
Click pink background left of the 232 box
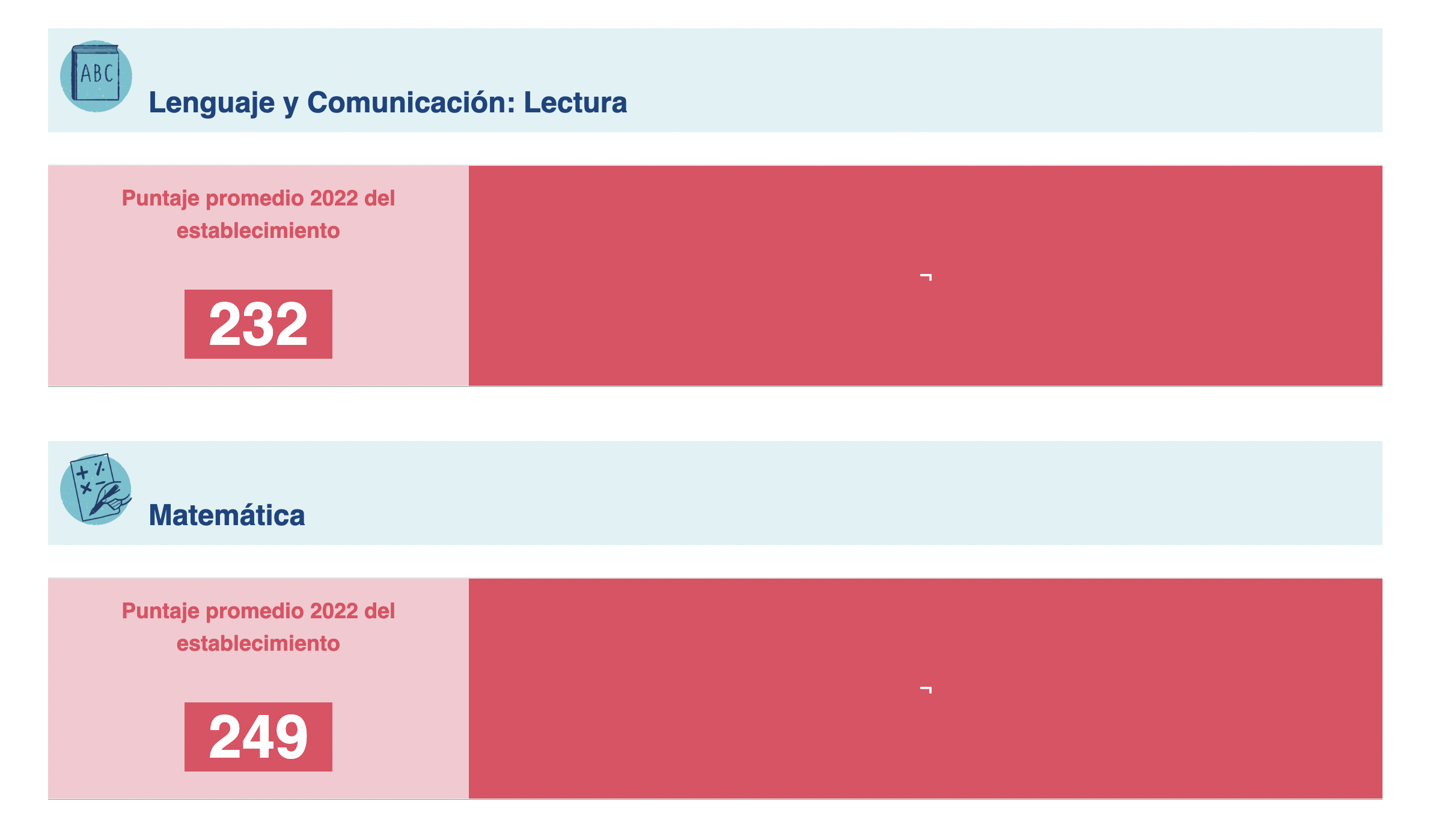[x=114, y=324]
